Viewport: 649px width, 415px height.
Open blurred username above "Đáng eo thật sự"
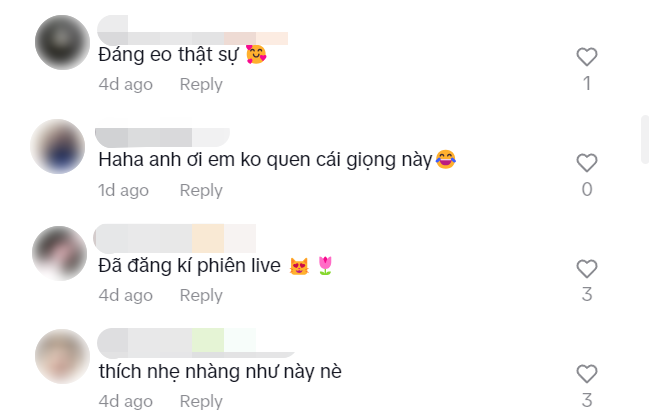[192, 30]
